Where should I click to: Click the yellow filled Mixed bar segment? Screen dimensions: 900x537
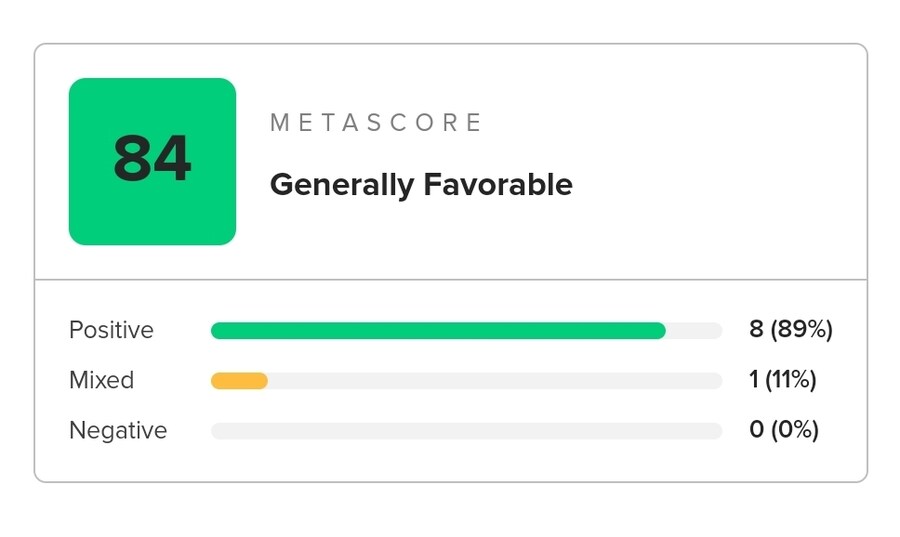pyautogui.click(x=239, y=381)
